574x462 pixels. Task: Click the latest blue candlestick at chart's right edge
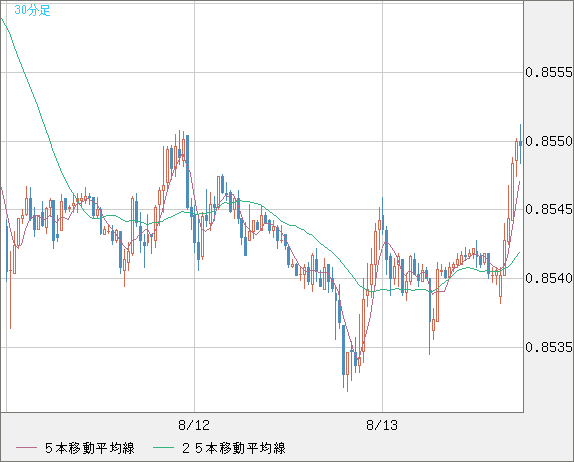pyautogui.click(x=521, y=144)
